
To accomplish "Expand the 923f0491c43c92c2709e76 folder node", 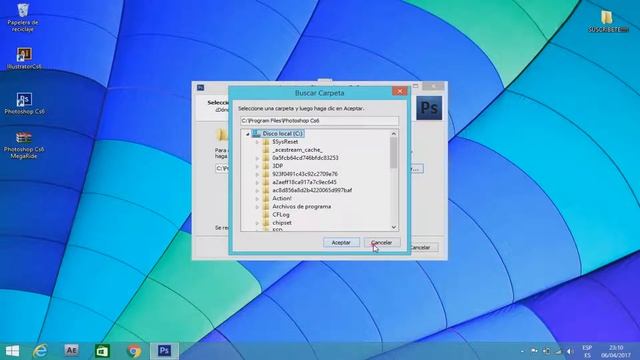I will [257, 174].
